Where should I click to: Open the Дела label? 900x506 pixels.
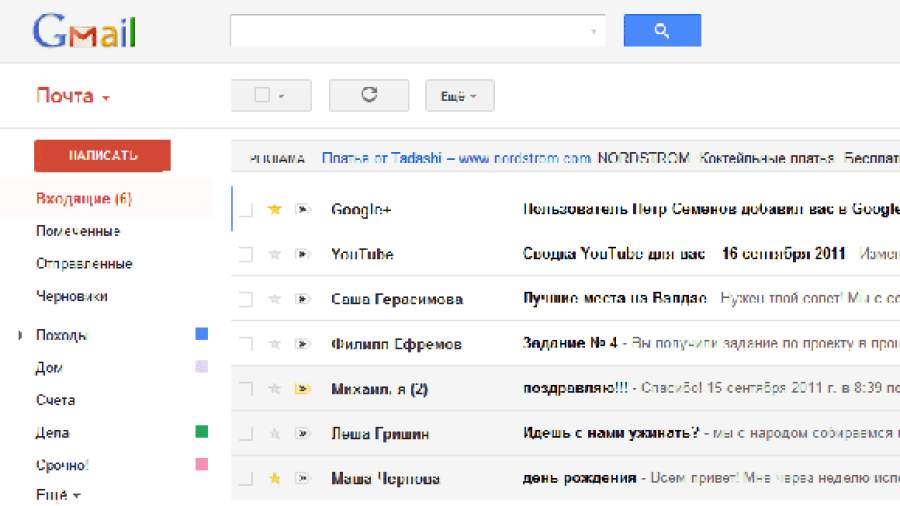click(x=52, y=433)
